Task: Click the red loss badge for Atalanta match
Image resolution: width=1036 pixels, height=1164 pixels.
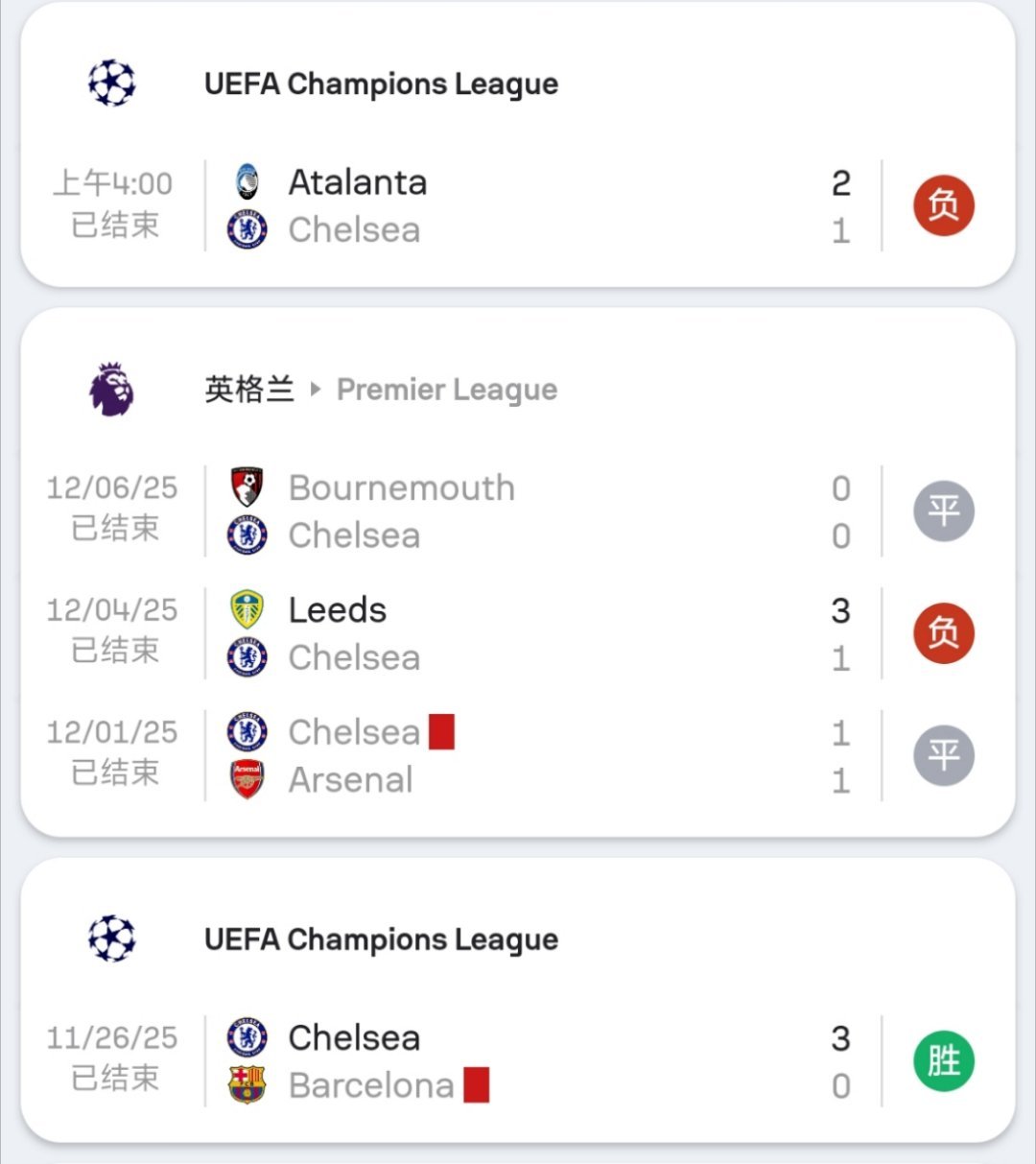Action: click(x=943, y=205)
